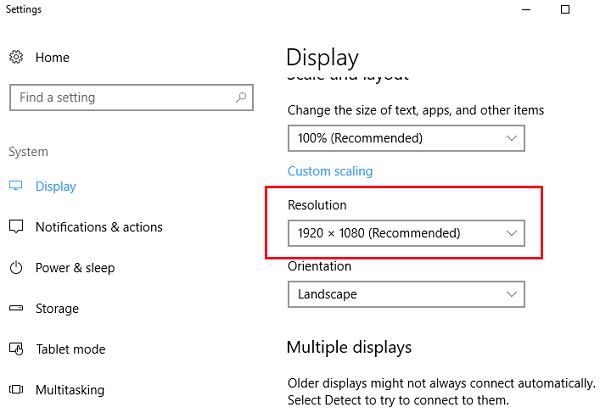Click the Storage drive icon
Viewport: 600px width, 413px height.
coord(16,309)
